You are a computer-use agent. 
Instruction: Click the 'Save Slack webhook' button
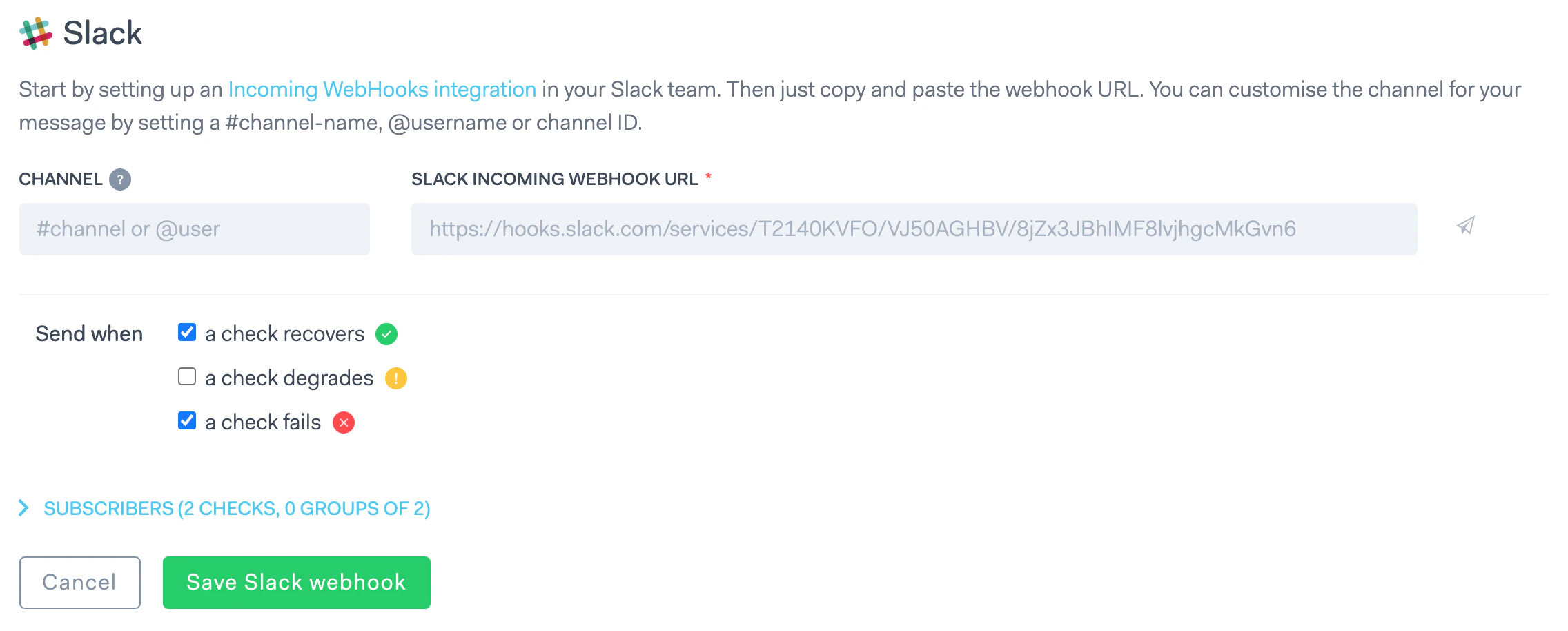[295, 582]
